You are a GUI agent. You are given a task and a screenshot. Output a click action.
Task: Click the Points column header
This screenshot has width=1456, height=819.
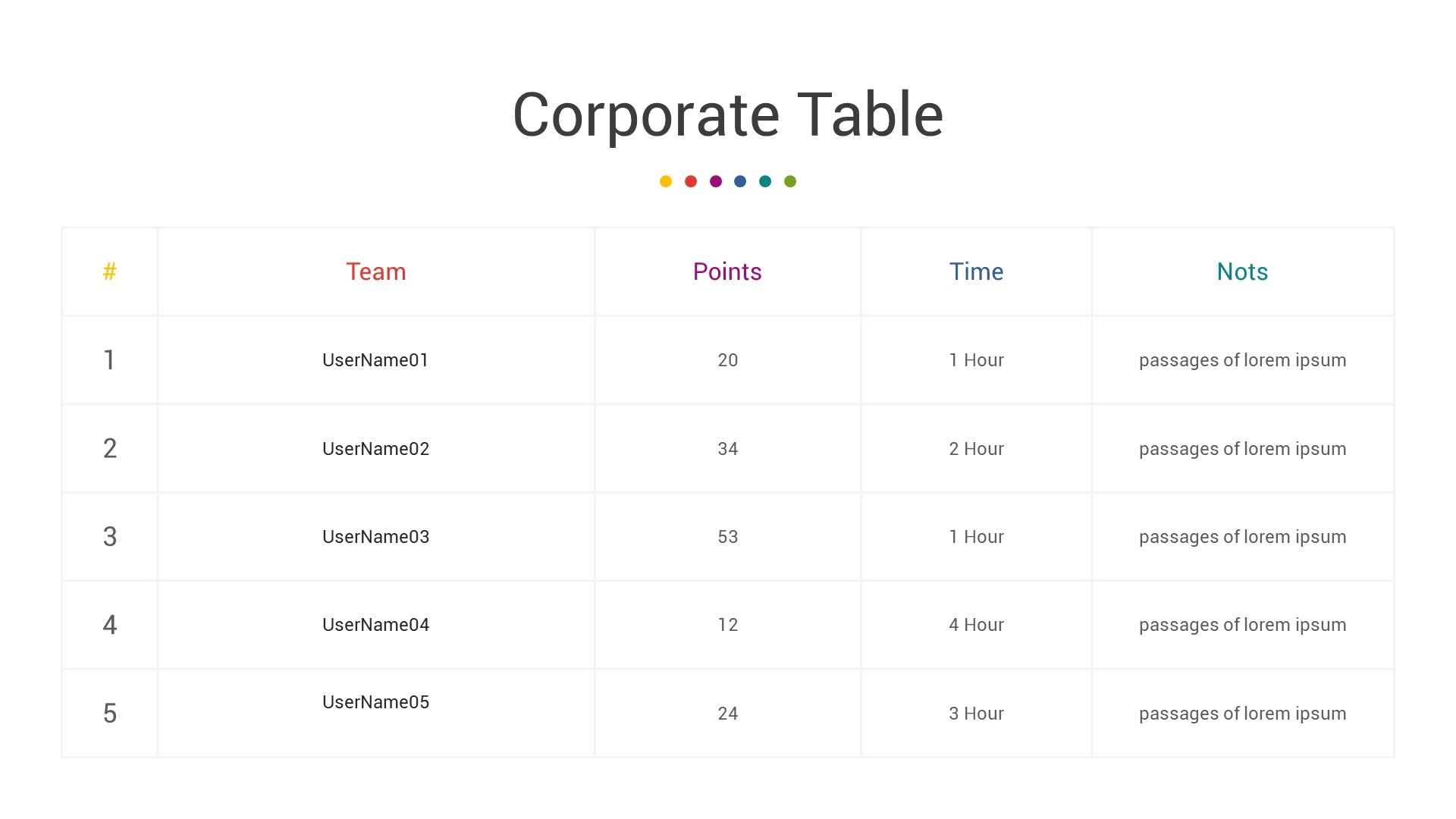point(727,271)
